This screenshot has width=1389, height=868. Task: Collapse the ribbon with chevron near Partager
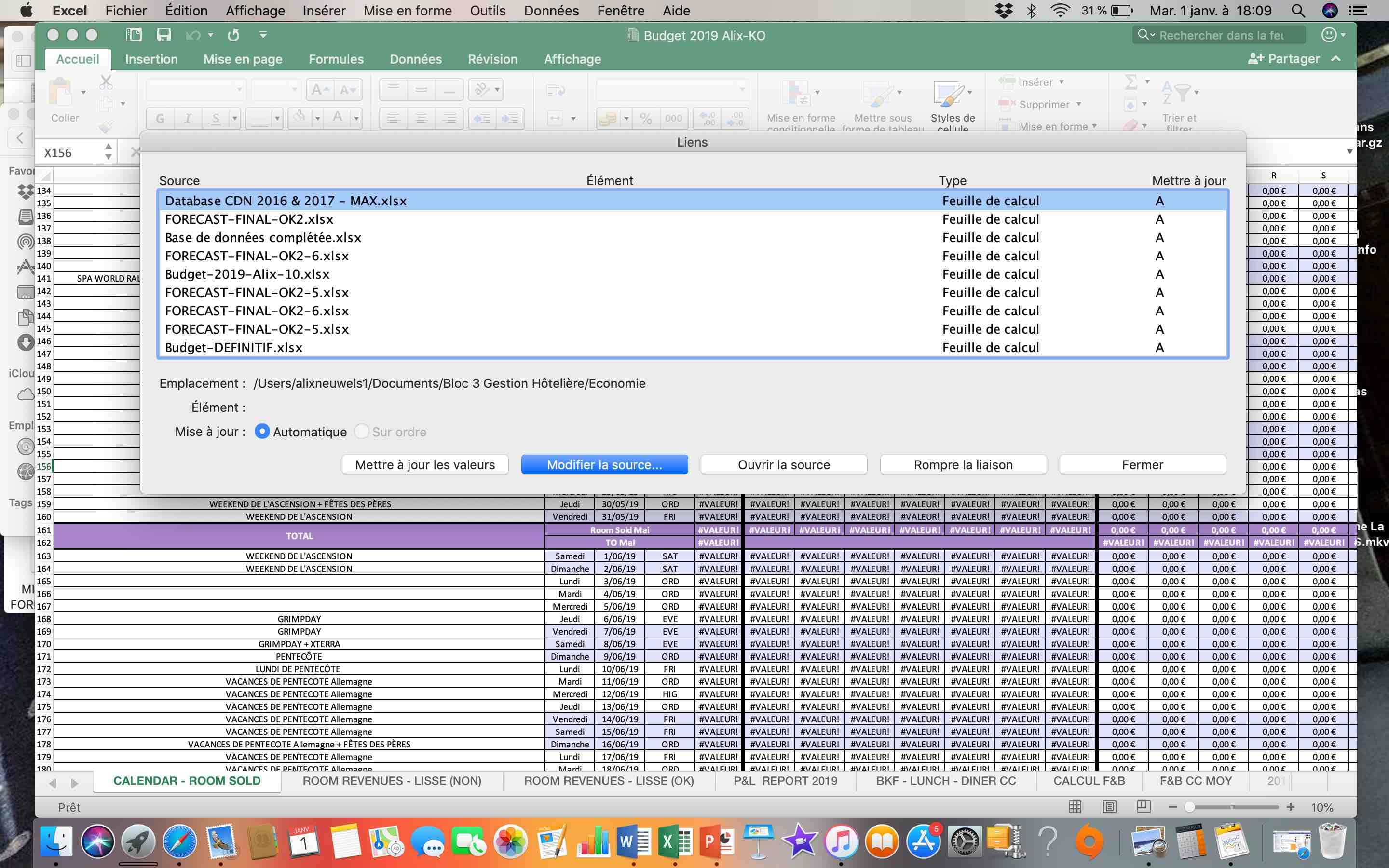point(1336,58)
